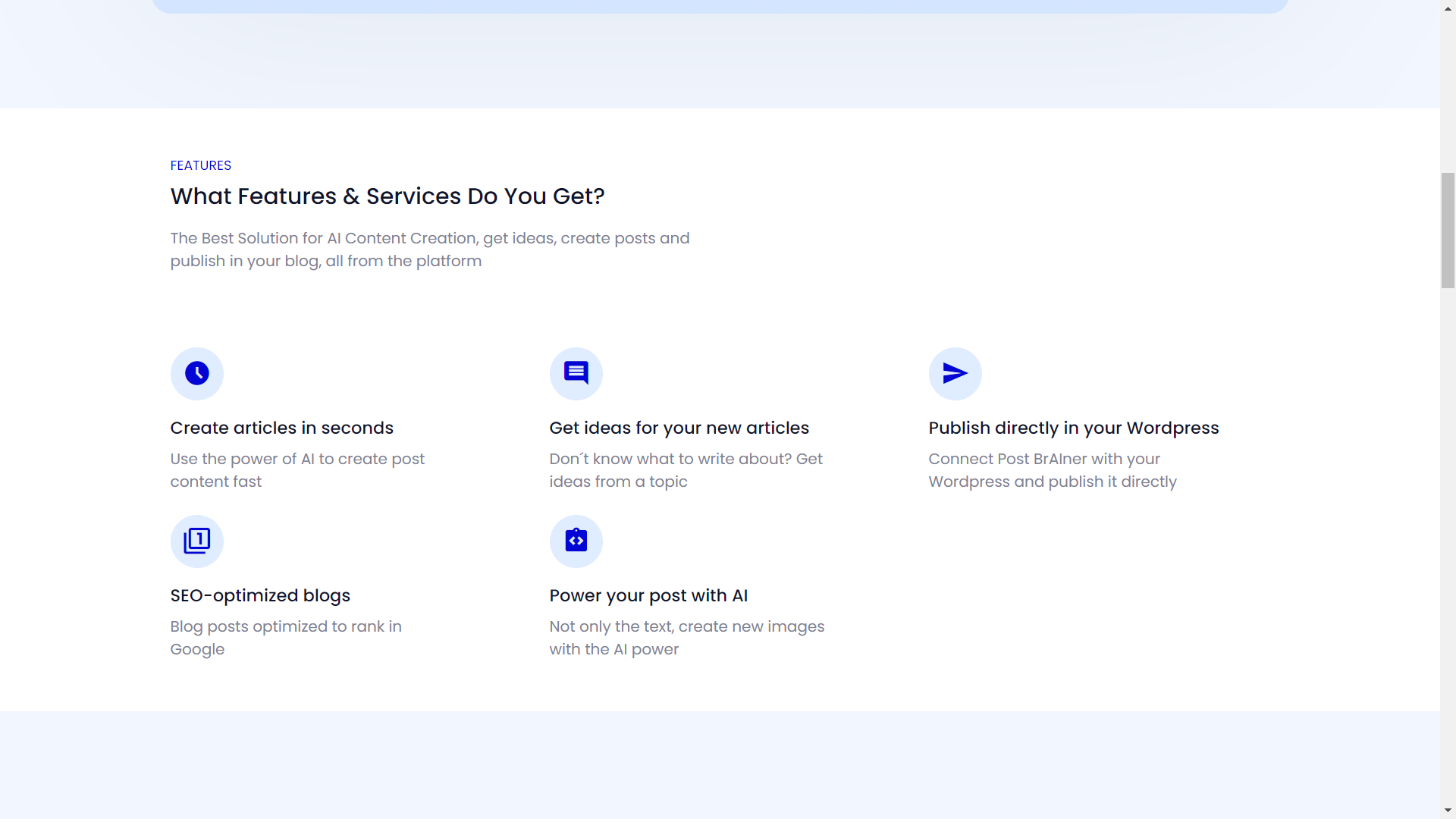Click the Not only the text description

click(687, 638)
